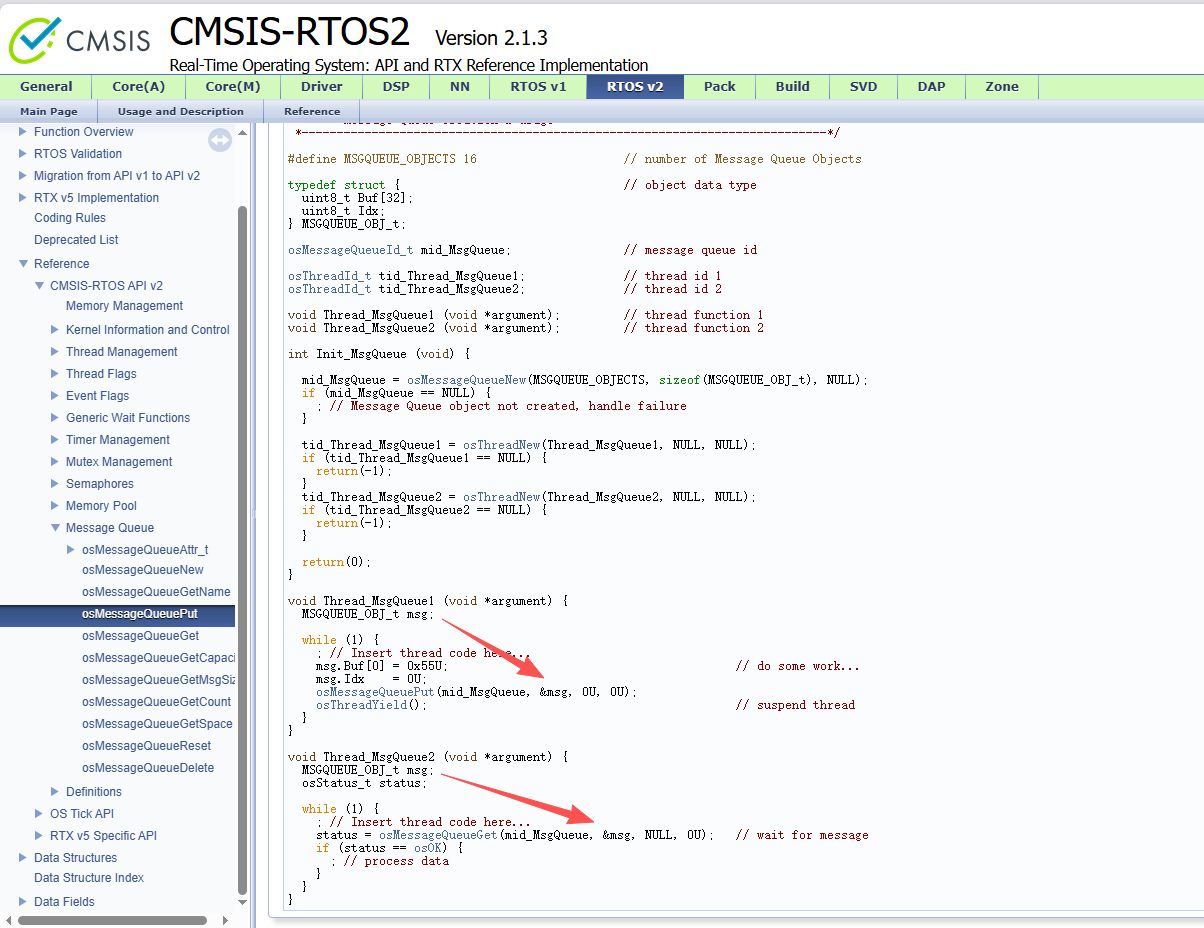This screenshot has width=1204, height=928.
Task: Follow the osMessageQueuePut link in code
Action: click(x=375, y=692)
